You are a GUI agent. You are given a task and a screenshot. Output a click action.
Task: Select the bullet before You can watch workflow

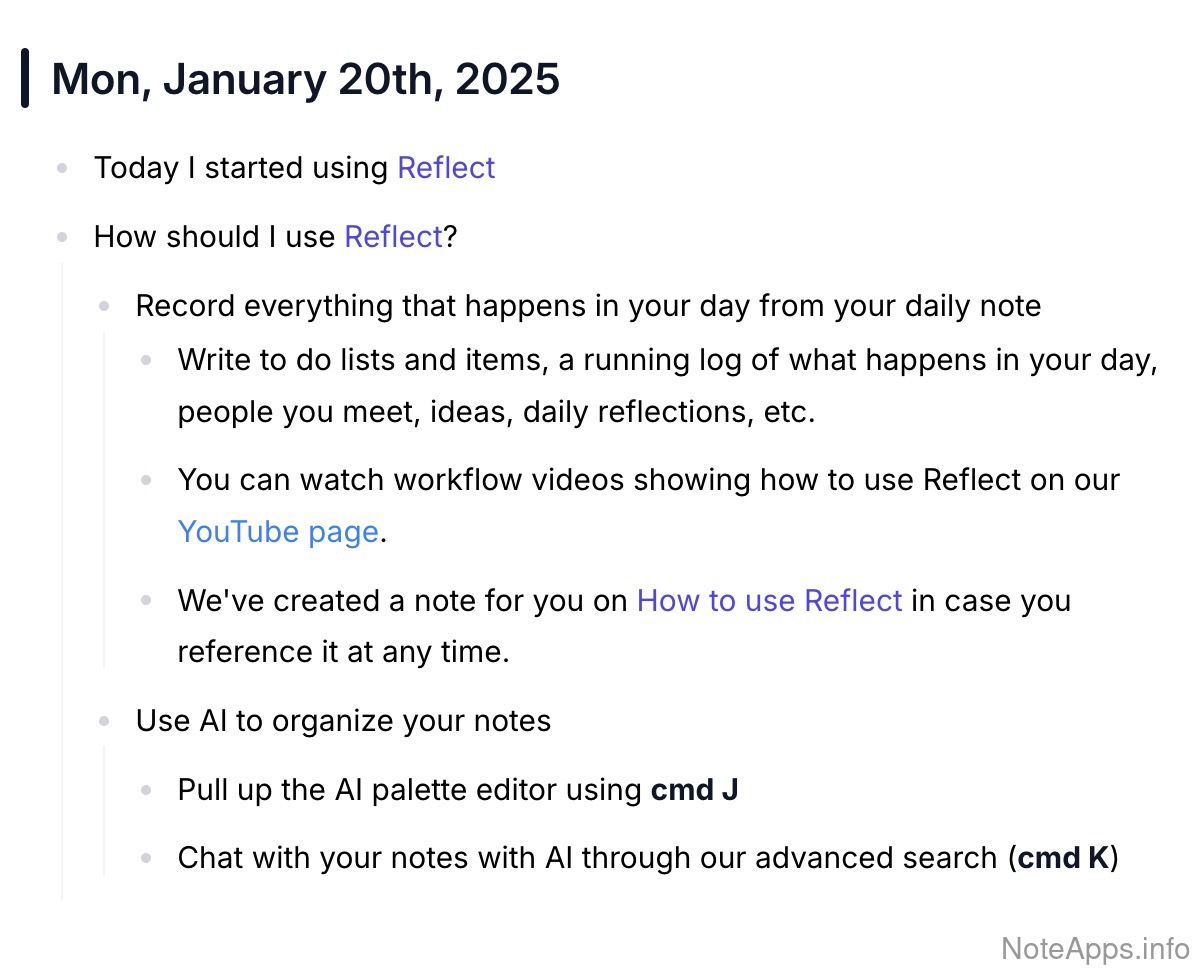pyautogui.click(x=147, y=480)
